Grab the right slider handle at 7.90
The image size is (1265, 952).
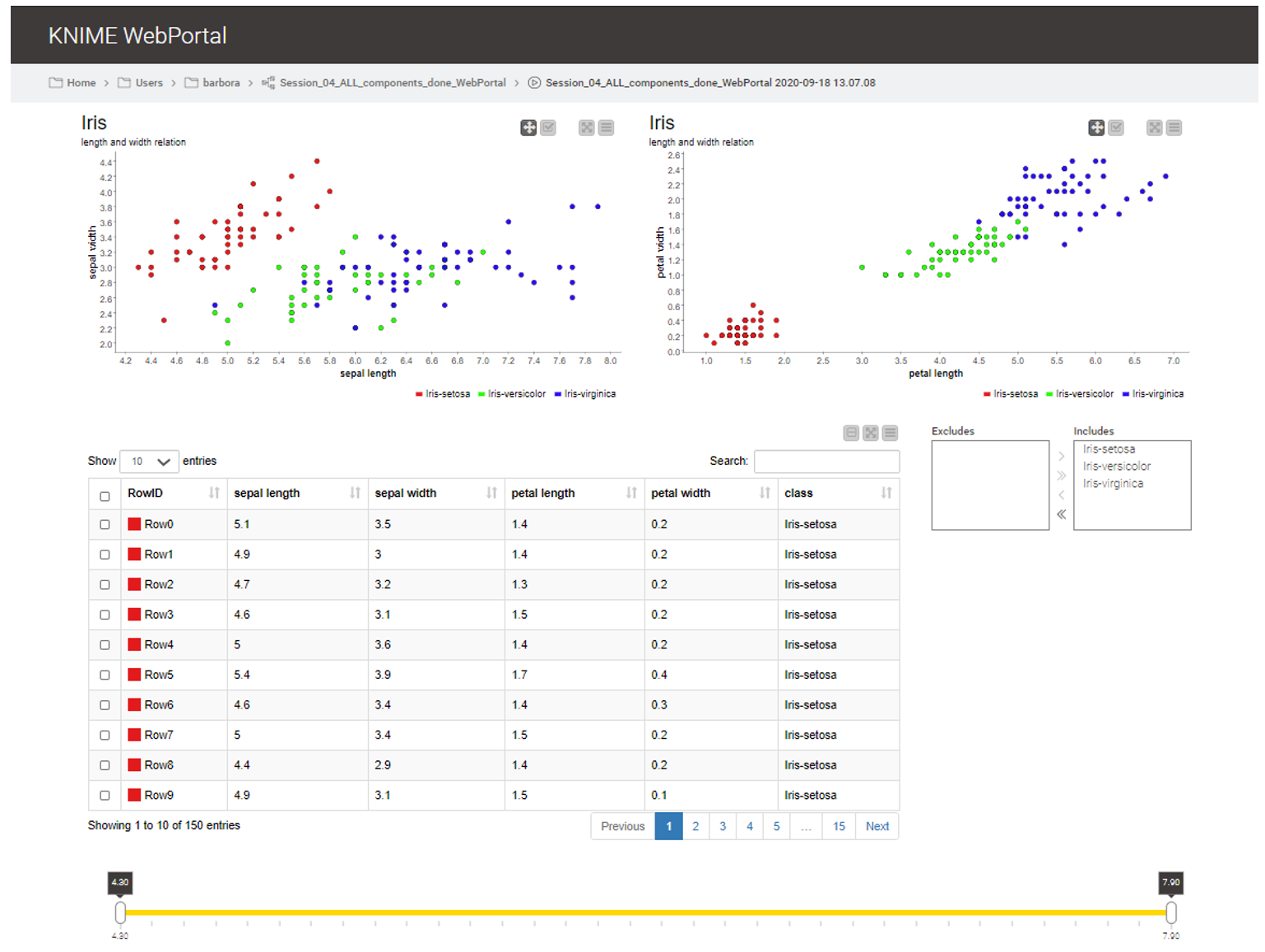click(1171, 913)
